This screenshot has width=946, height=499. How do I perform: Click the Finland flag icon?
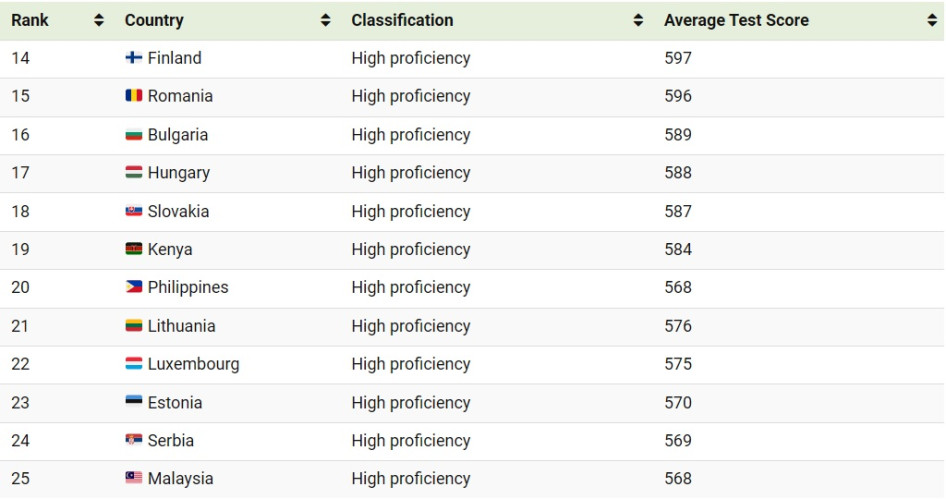pos(133,58)
